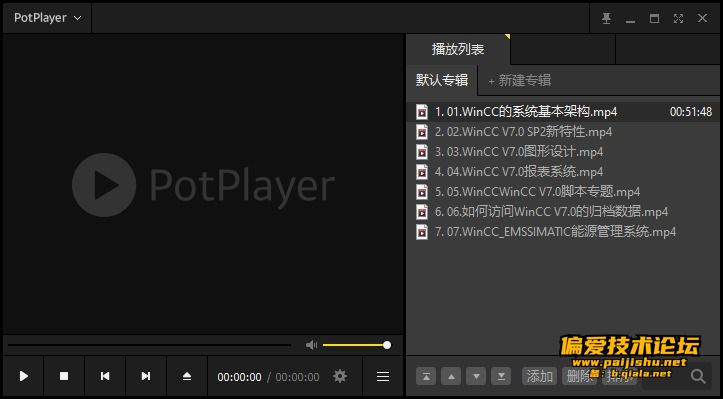
Task: Add files with the 添加 button
Action: coord(539,376)
